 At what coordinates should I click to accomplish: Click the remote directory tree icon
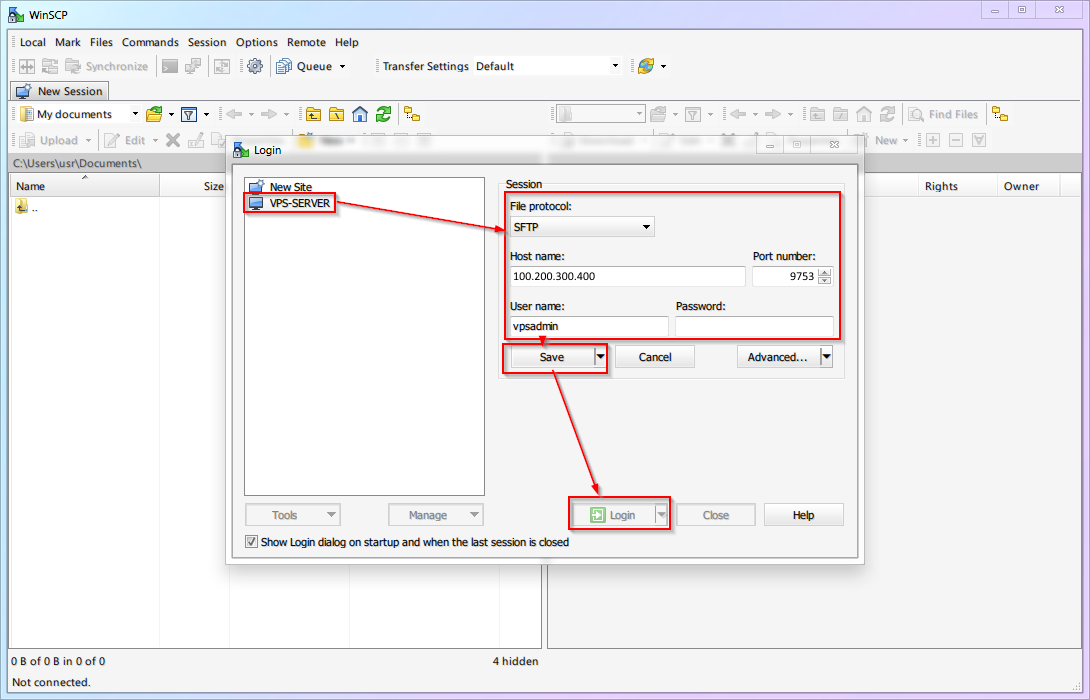point(999,114)
